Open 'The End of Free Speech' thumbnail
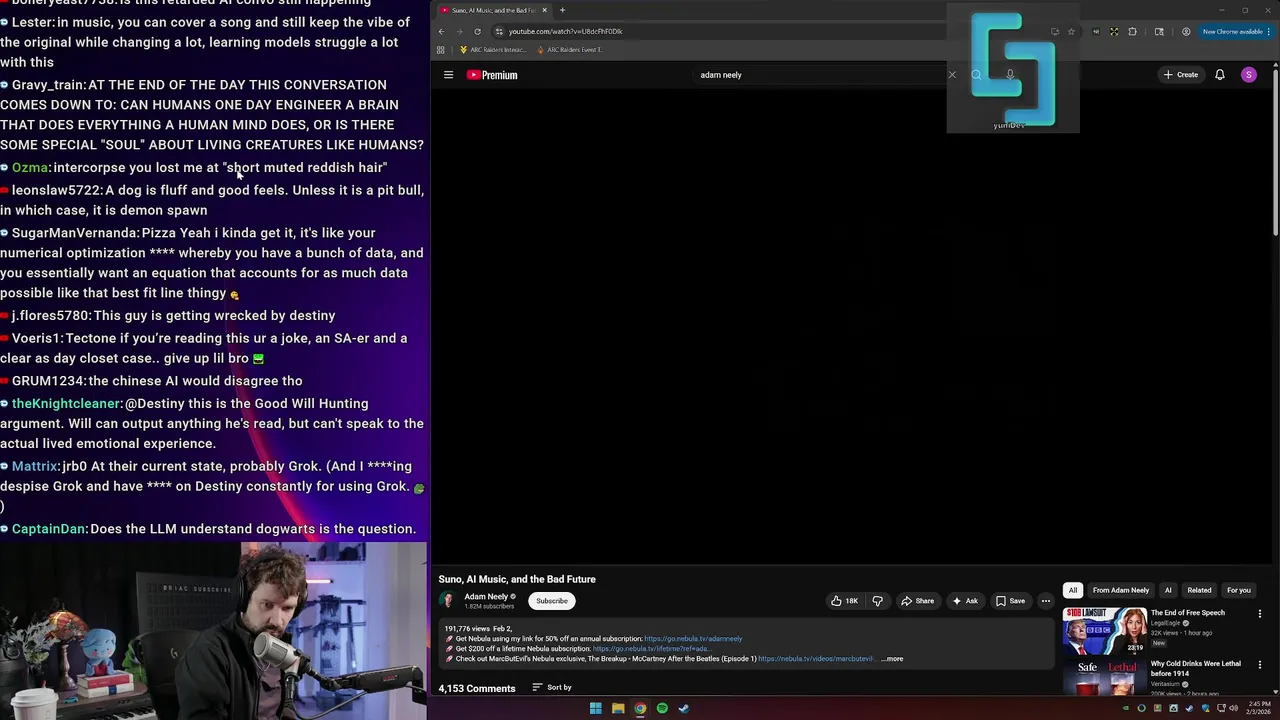 [1104, 630]
